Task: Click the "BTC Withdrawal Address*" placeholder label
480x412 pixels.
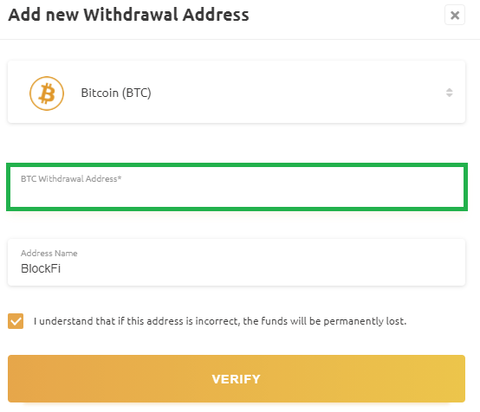Action: [71, 179]
